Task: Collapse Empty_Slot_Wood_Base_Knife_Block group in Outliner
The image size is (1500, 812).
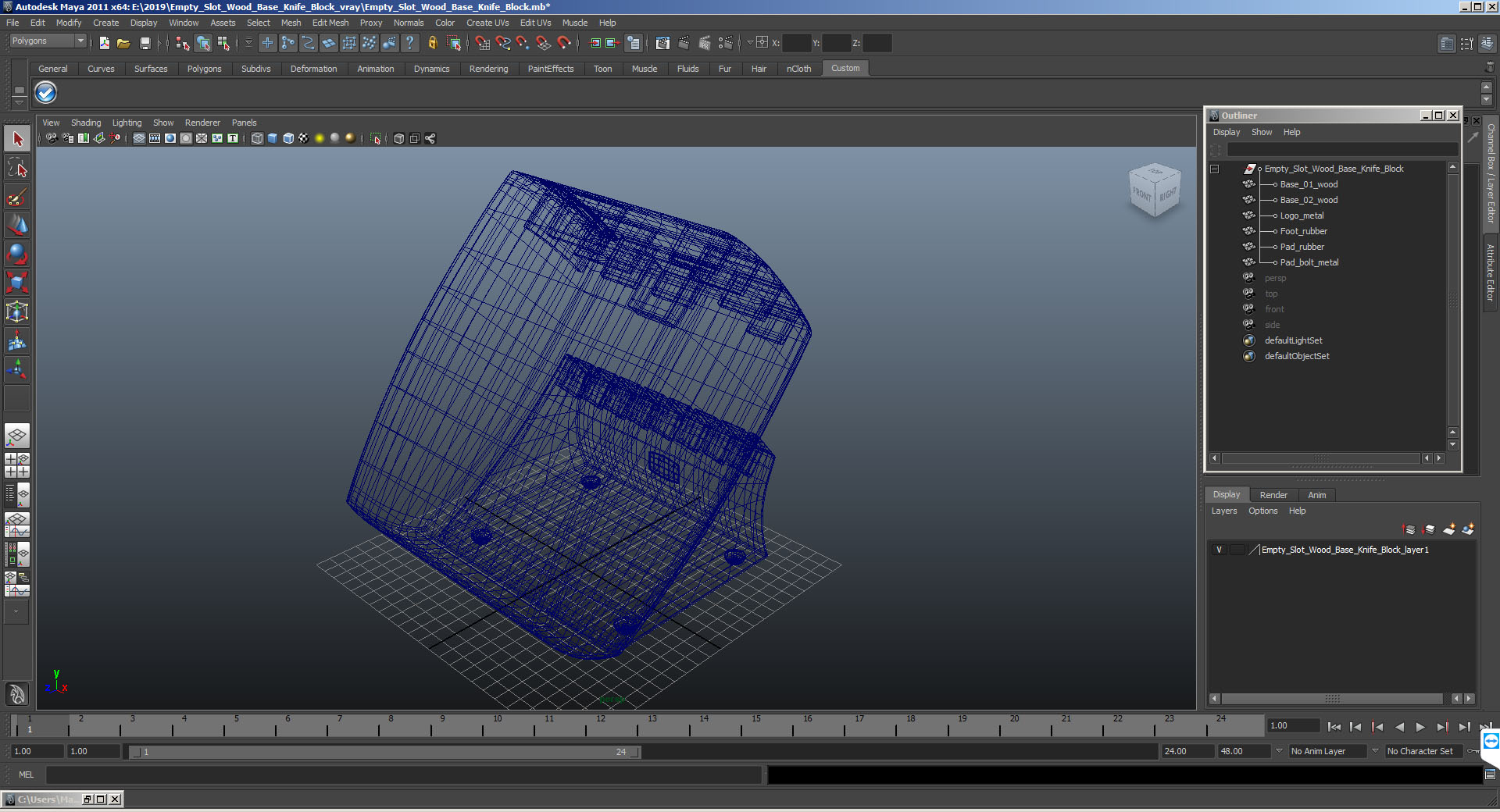Action: coord(1215,169)
